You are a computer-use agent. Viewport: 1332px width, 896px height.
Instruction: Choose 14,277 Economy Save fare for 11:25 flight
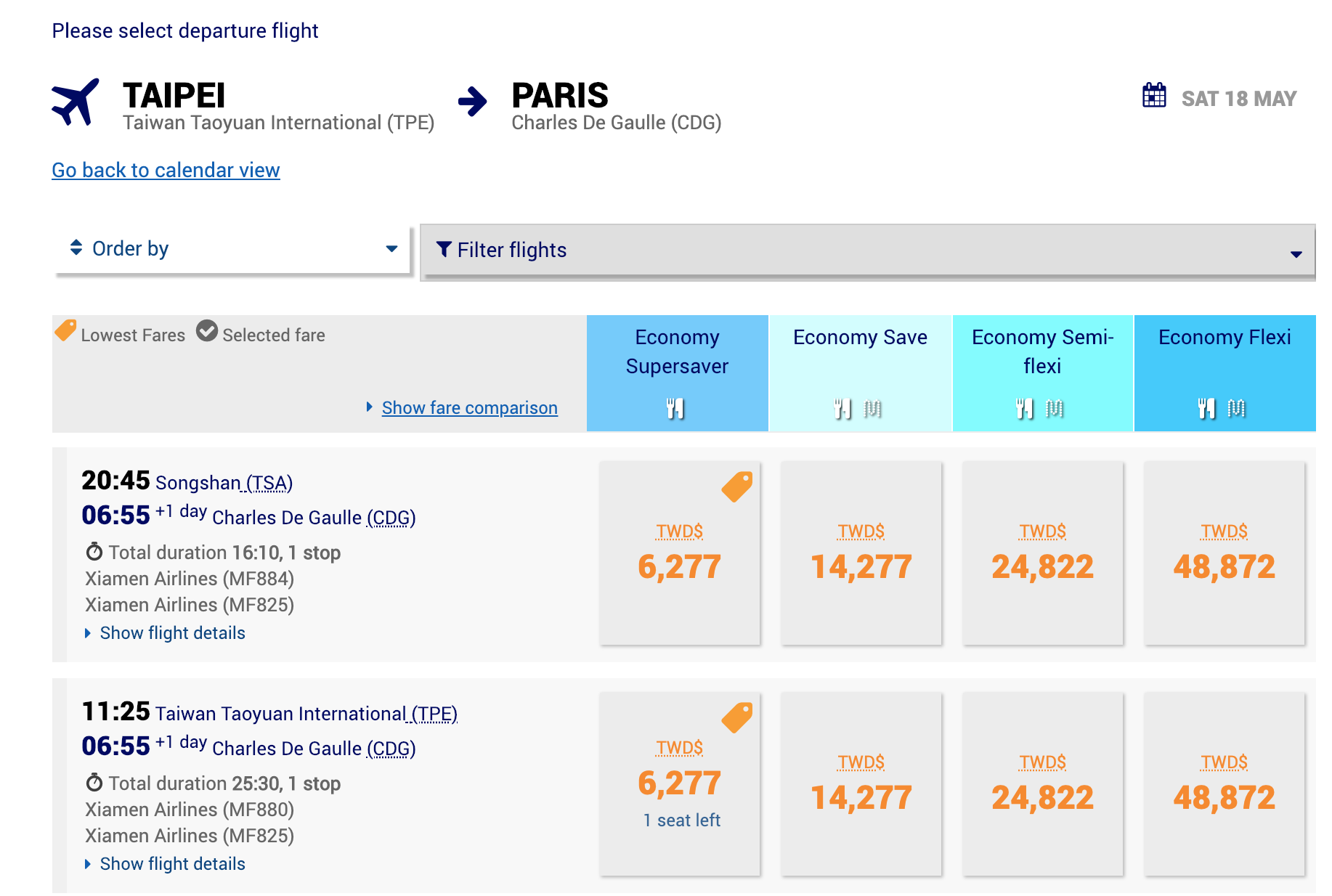pos(861,784)
